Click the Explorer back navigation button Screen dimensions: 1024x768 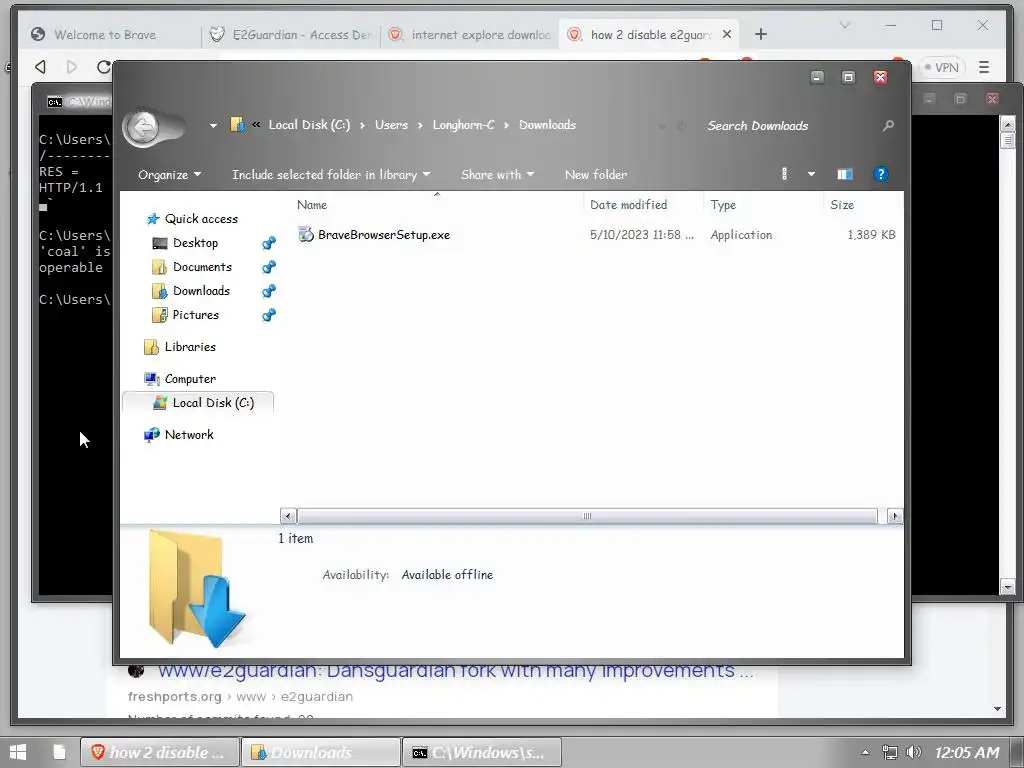tap(144, 127)
